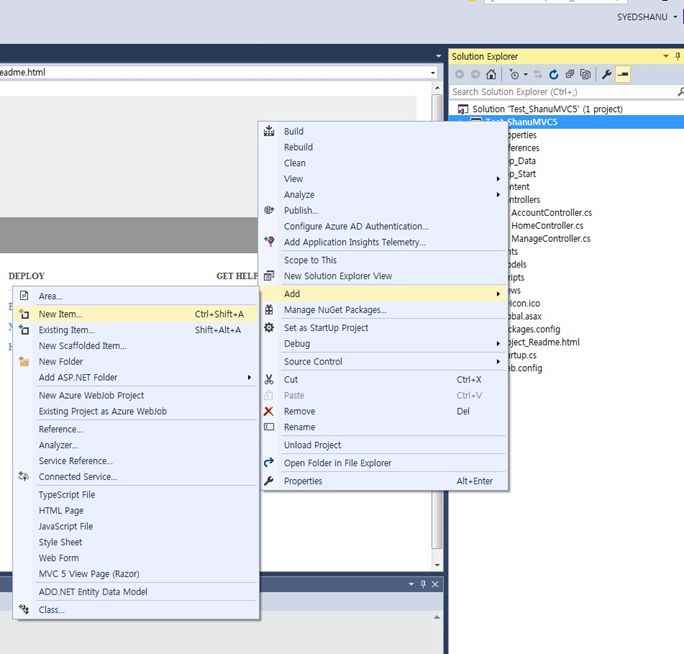Add a JavaScript File
The image size is (684, 654).
point(66,526)
